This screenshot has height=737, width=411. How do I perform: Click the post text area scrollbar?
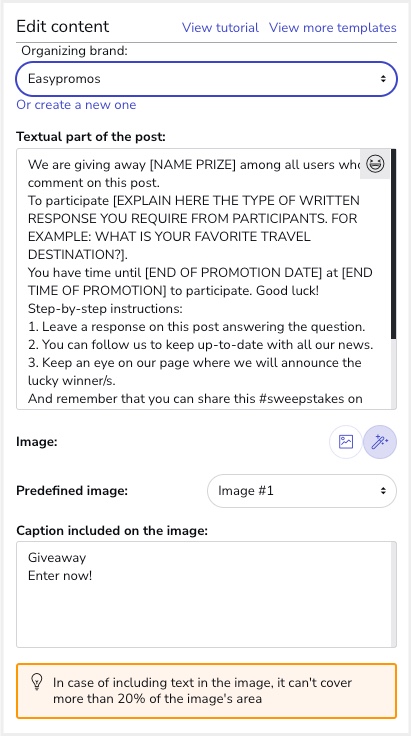[394, 279]
